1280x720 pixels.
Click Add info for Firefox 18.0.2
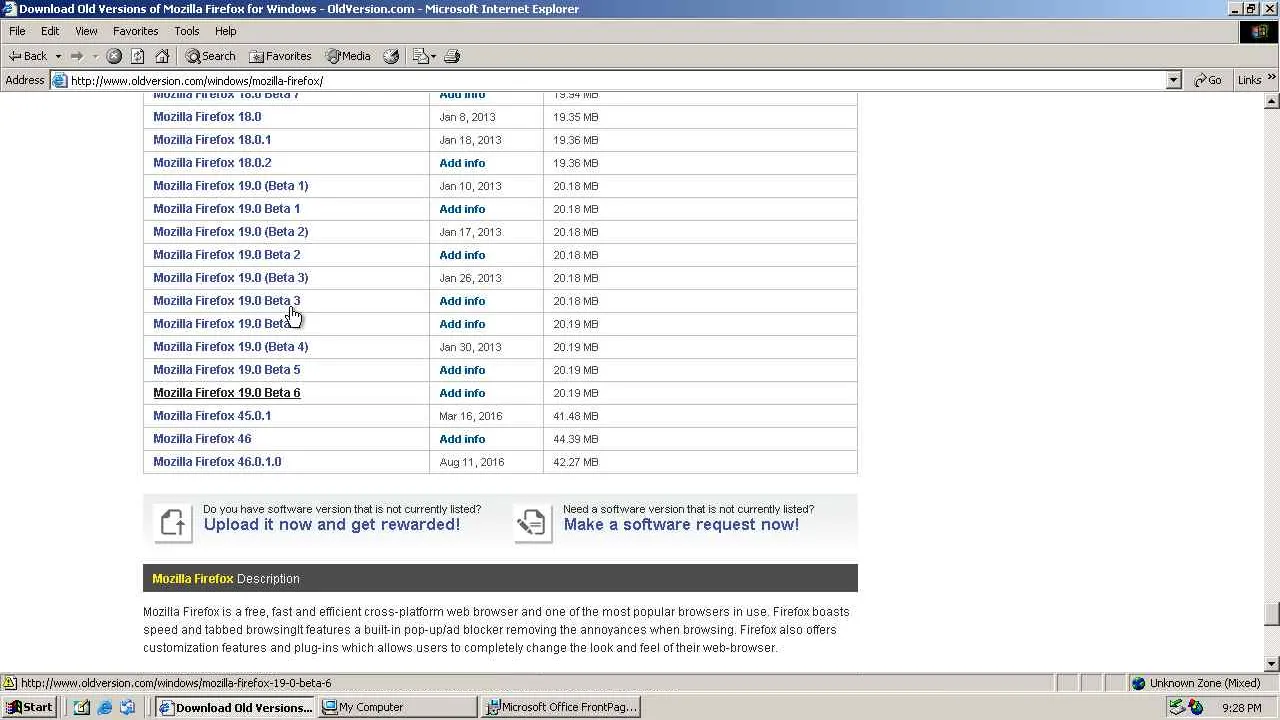coord(462,163)
